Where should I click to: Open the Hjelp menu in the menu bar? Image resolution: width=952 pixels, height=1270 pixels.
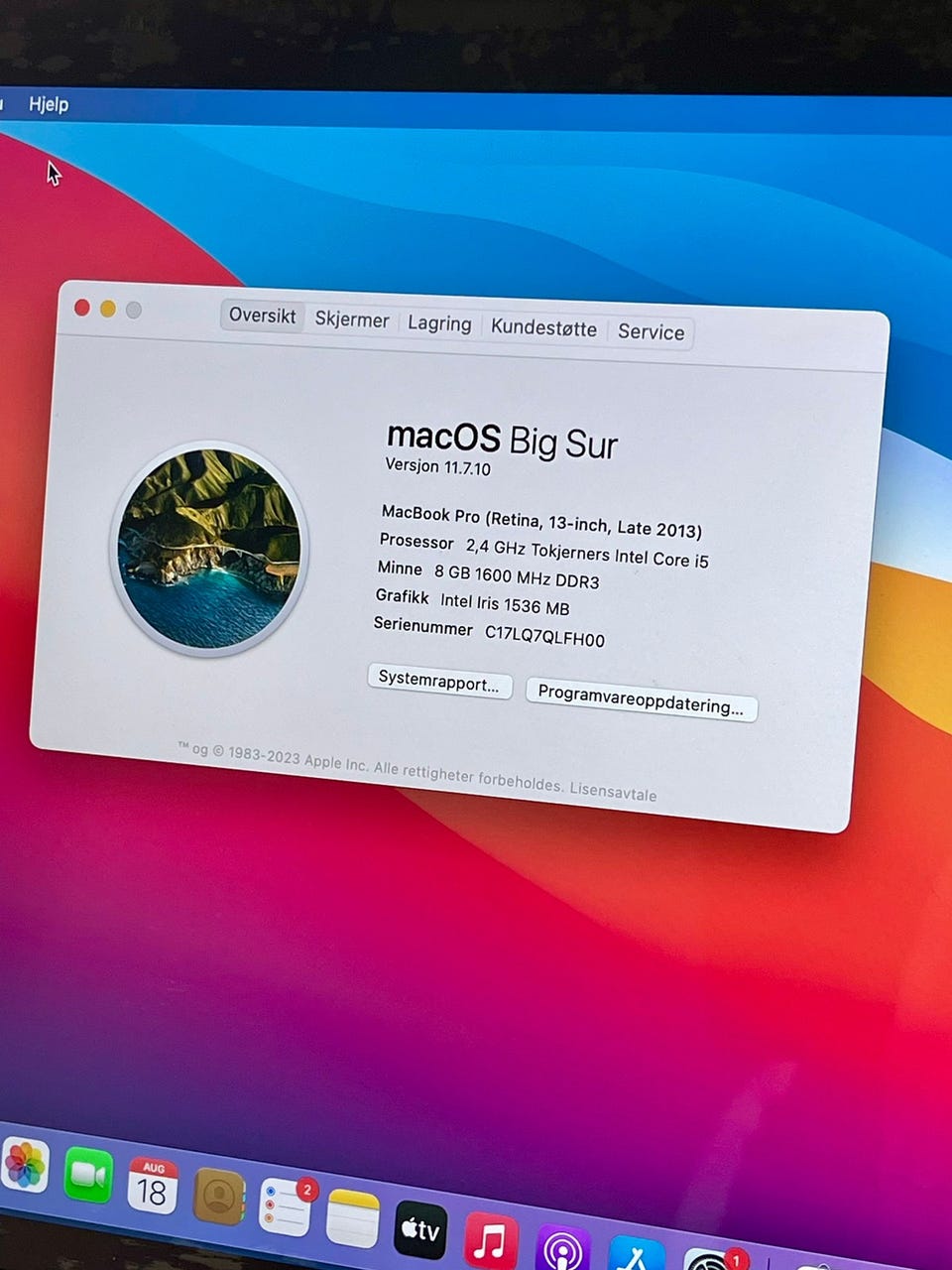[49, 104]
